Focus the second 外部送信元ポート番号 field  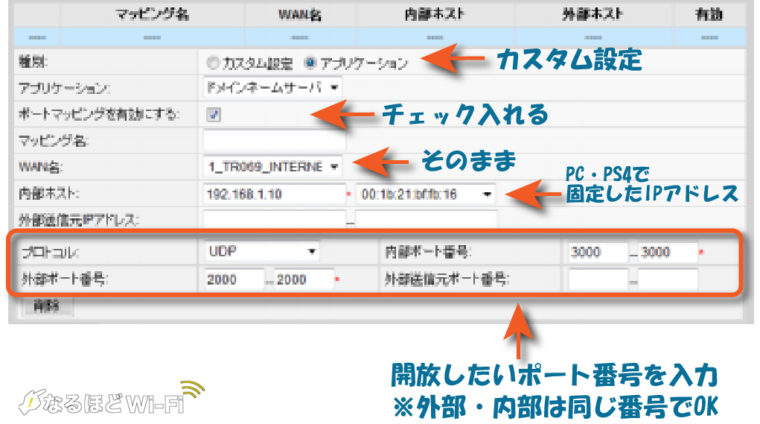point(667,280)
